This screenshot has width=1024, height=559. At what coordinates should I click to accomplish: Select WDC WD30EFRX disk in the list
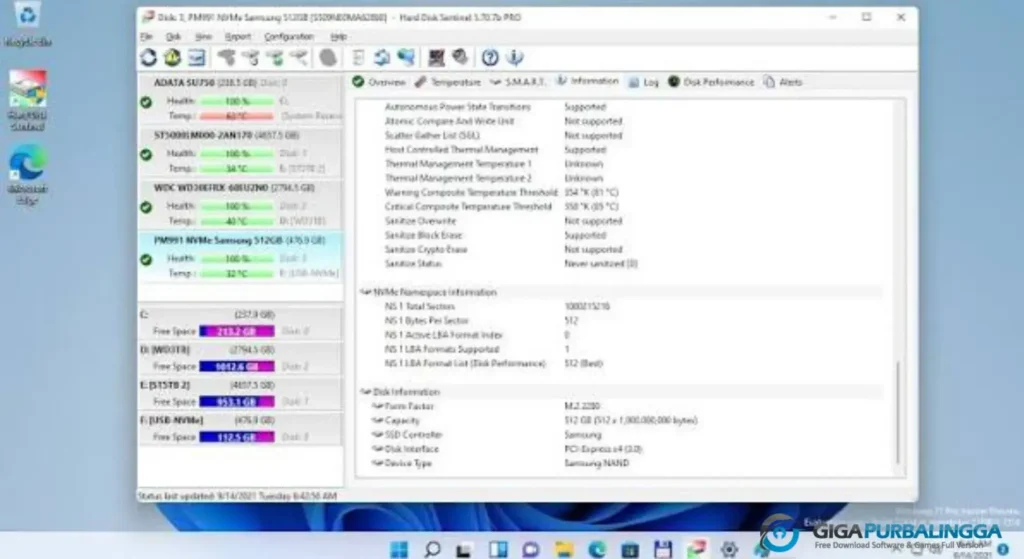[x=240, y=204]
